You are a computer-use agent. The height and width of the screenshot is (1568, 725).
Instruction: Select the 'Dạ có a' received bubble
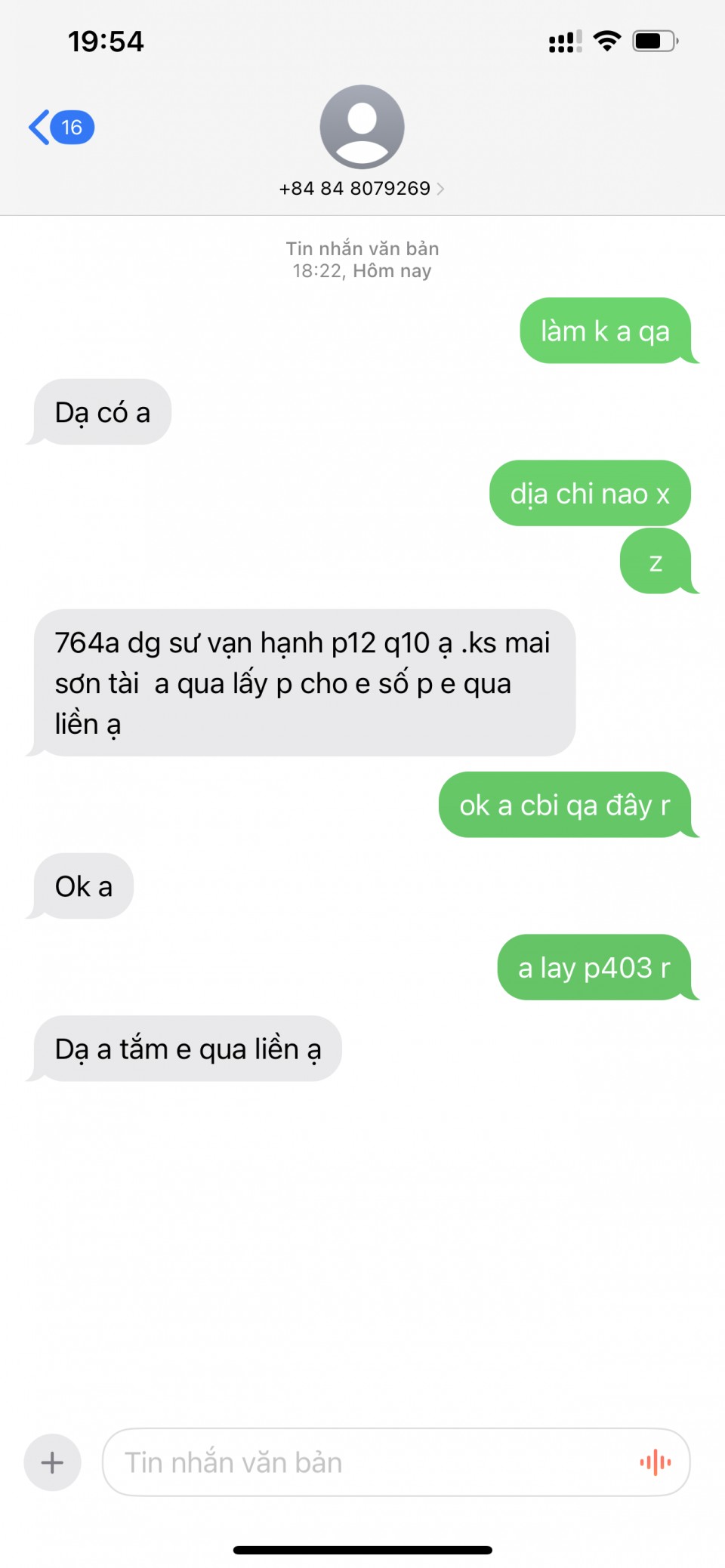[103, 412]
